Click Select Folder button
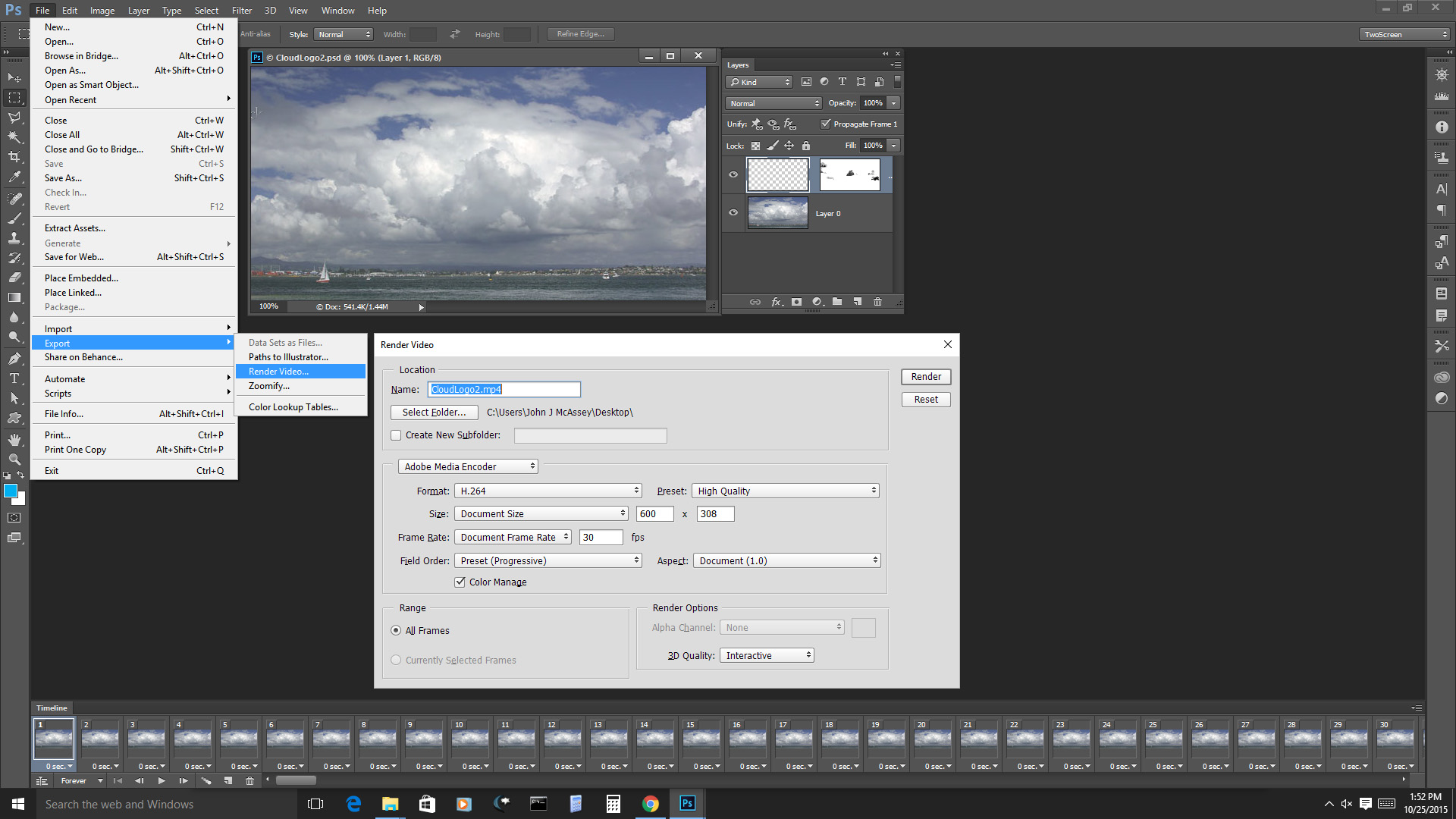The width and height of the screenshot is (1456, 819). tap(434, 412)
